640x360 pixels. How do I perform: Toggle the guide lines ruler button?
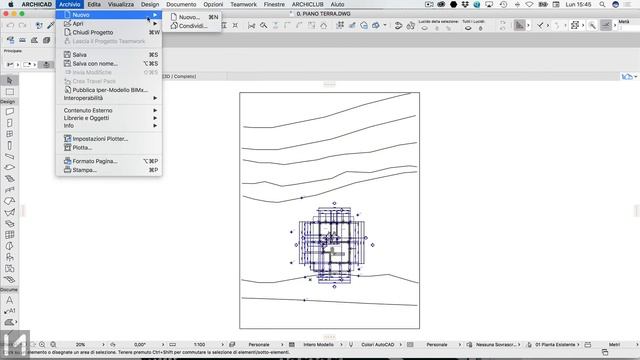click(519, 25)
